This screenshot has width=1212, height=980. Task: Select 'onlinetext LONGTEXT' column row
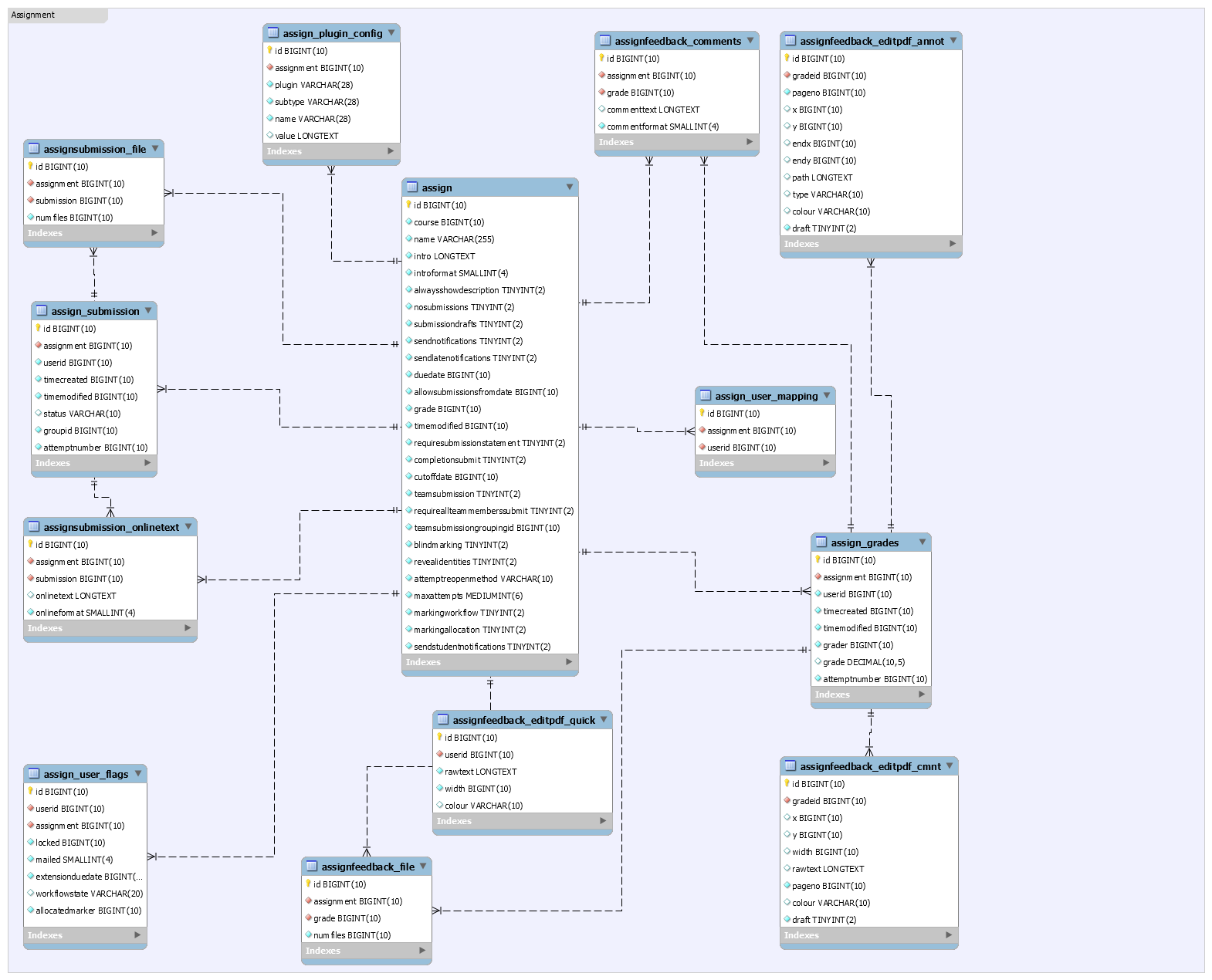coord(110,596)
